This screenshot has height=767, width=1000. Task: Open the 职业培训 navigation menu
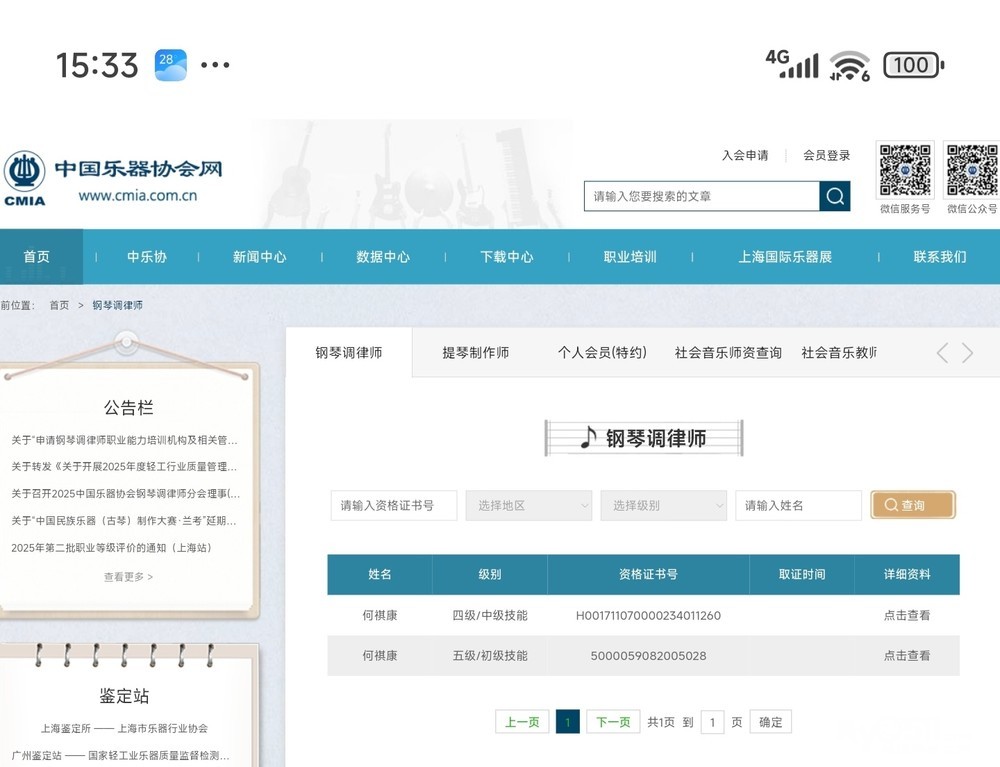click(x=630, y=257)
